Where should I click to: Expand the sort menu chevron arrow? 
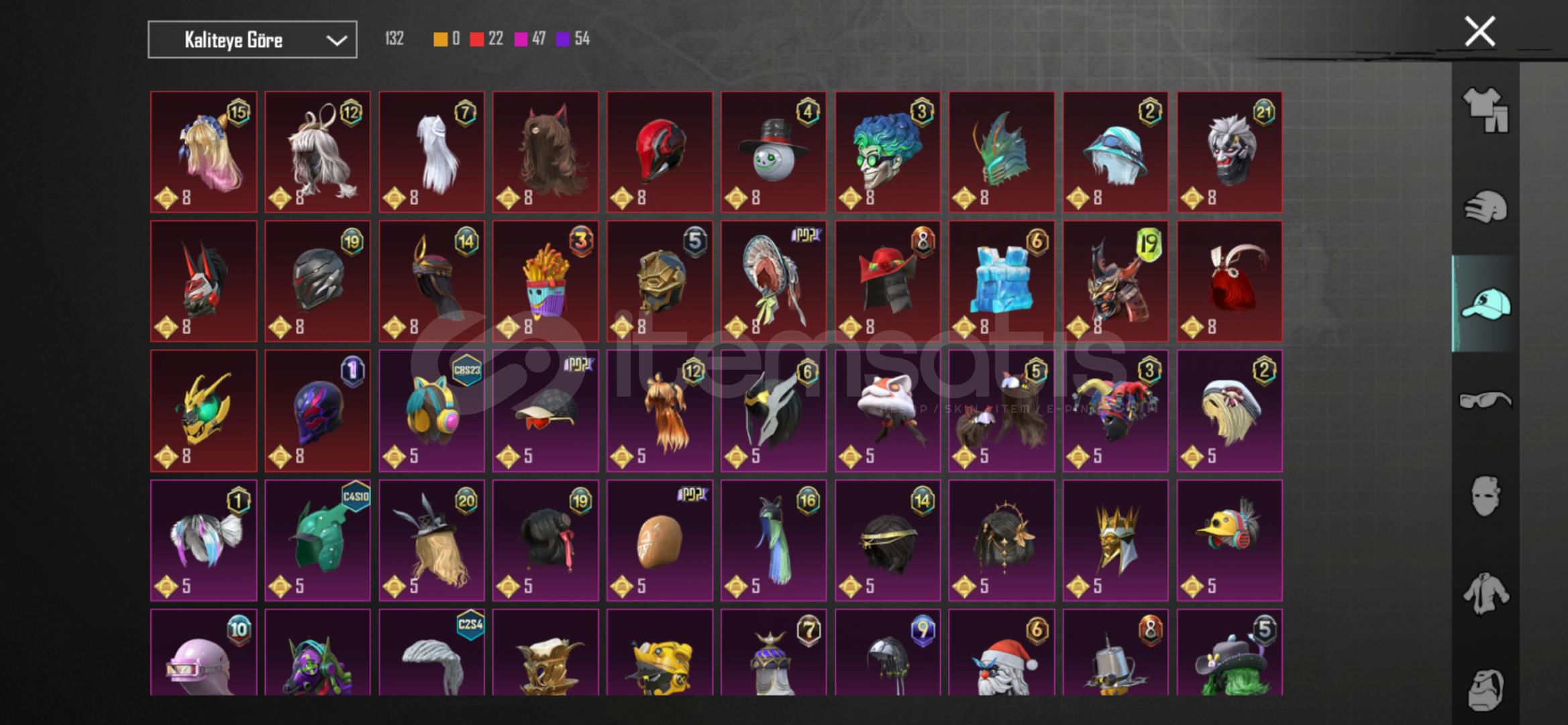[336, 40]
